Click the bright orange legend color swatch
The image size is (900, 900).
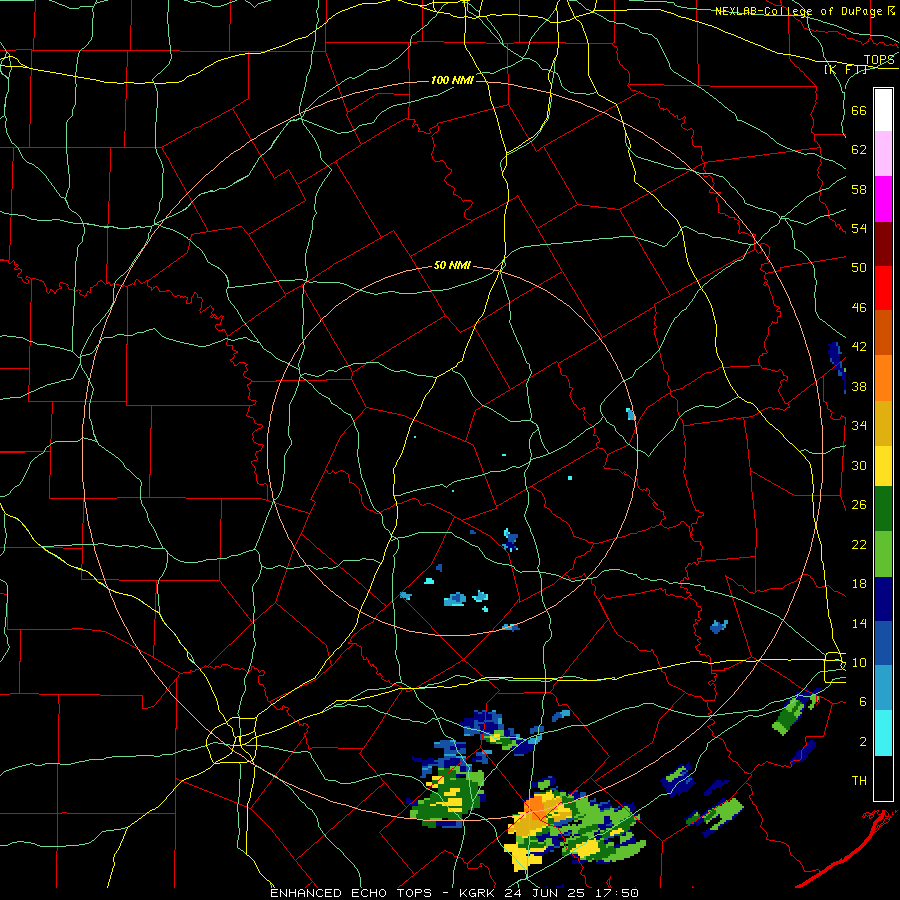click(x=883, y=378)
